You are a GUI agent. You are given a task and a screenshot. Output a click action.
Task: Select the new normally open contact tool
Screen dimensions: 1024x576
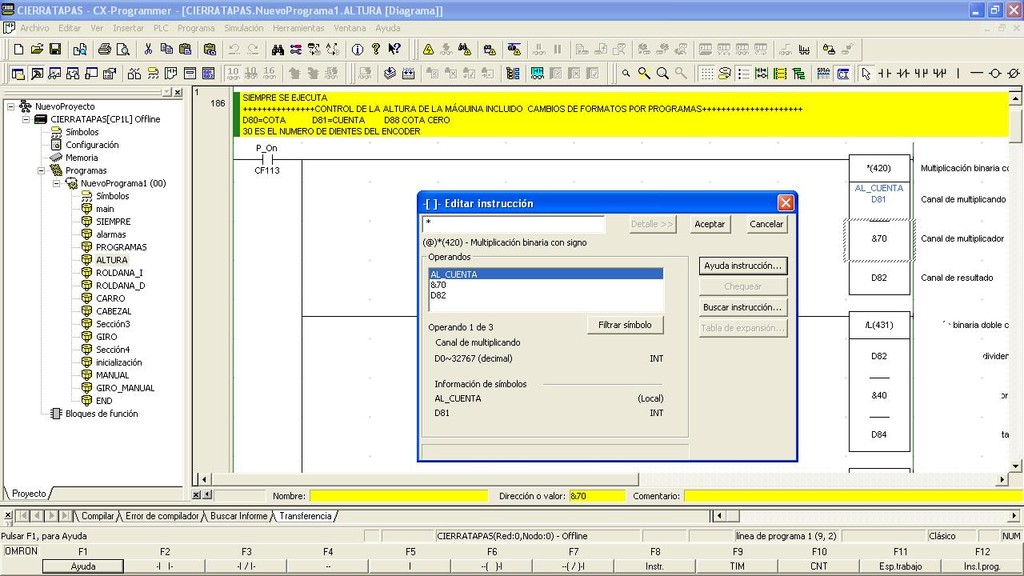pyautogui.click(x=885, y=73)
